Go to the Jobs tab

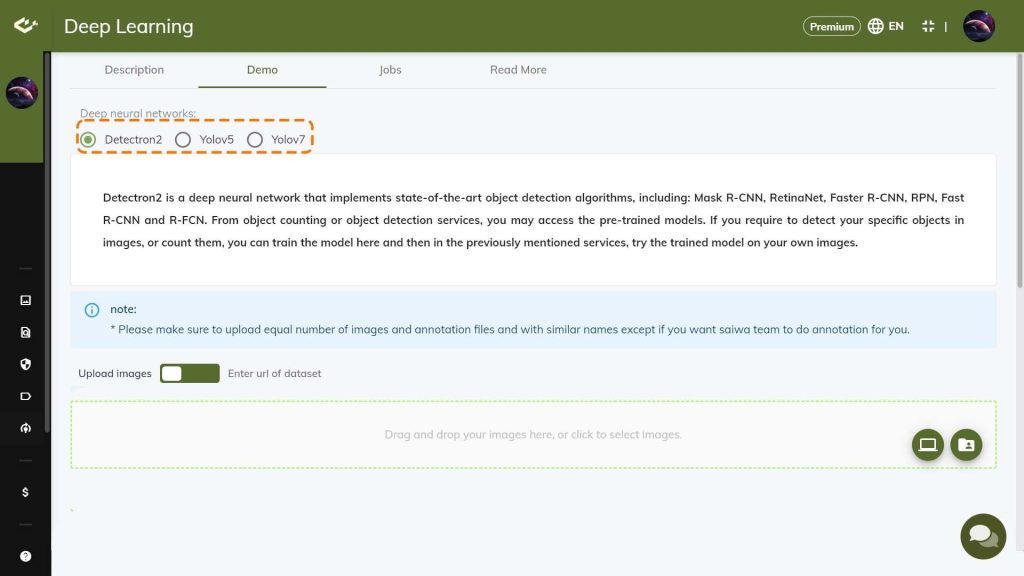[x=390, y=70]
